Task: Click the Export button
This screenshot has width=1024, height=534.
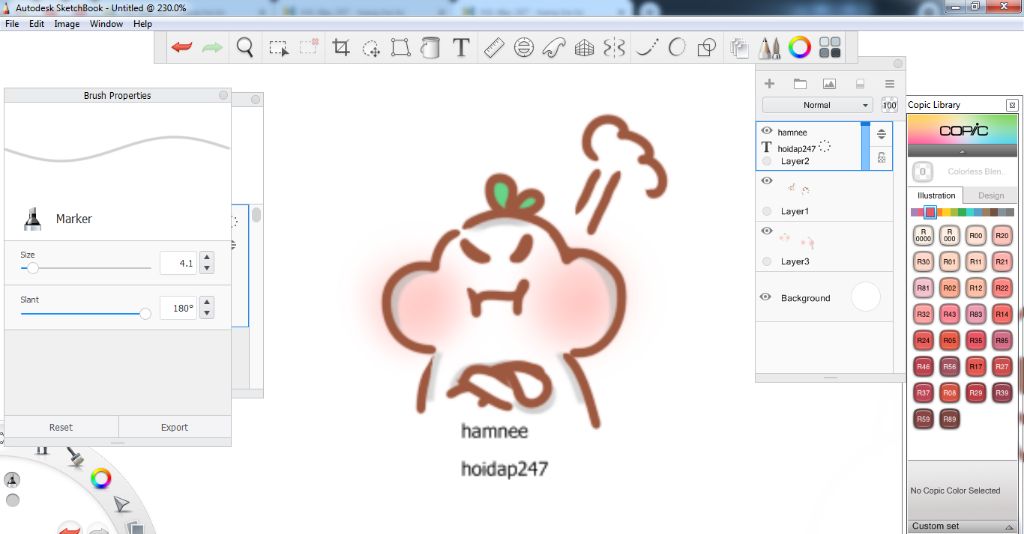Action: pyautogui.click(x=174, y=427)
